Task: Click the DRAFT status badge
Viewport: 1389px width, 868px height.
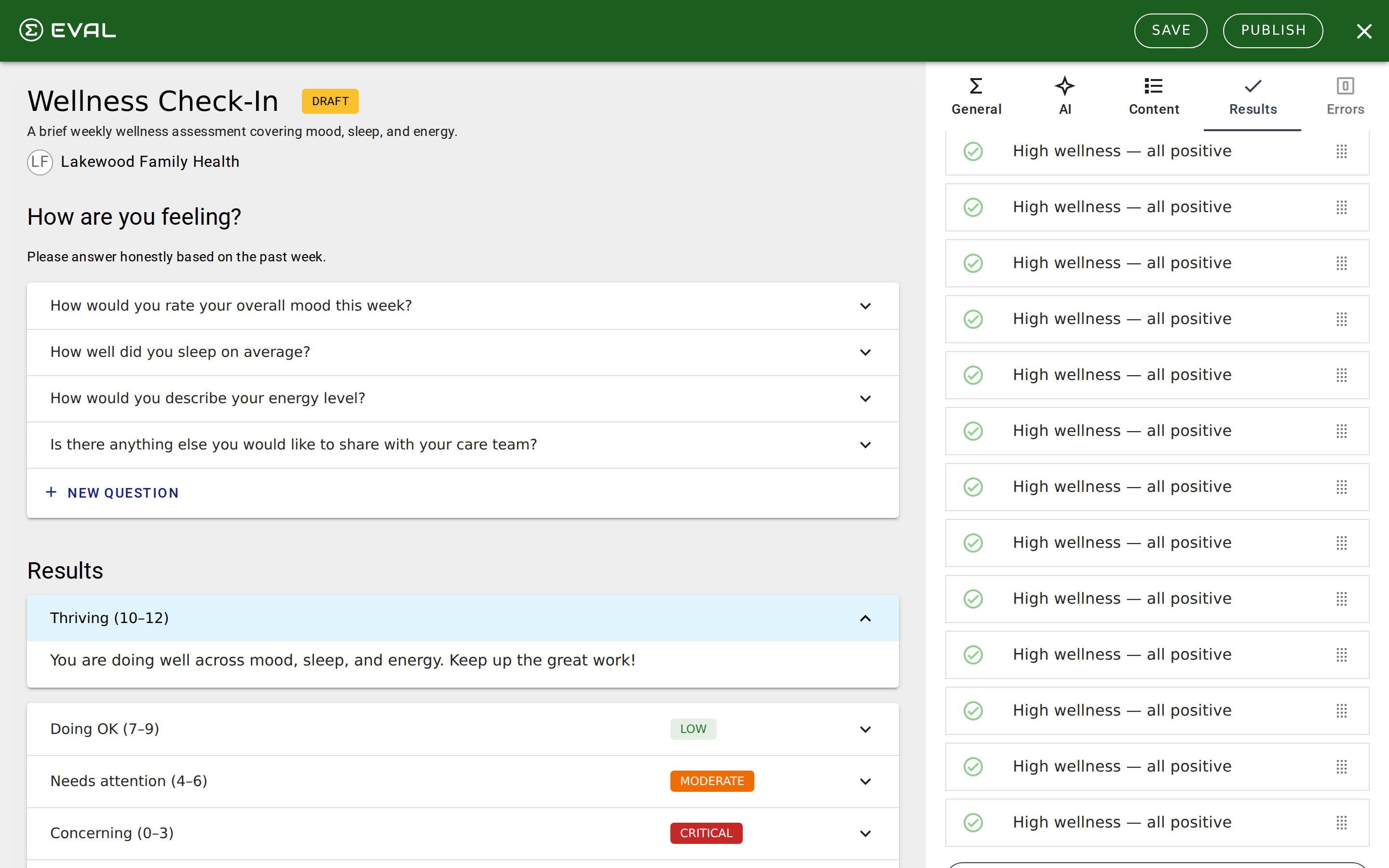Action: click(330, 101)
